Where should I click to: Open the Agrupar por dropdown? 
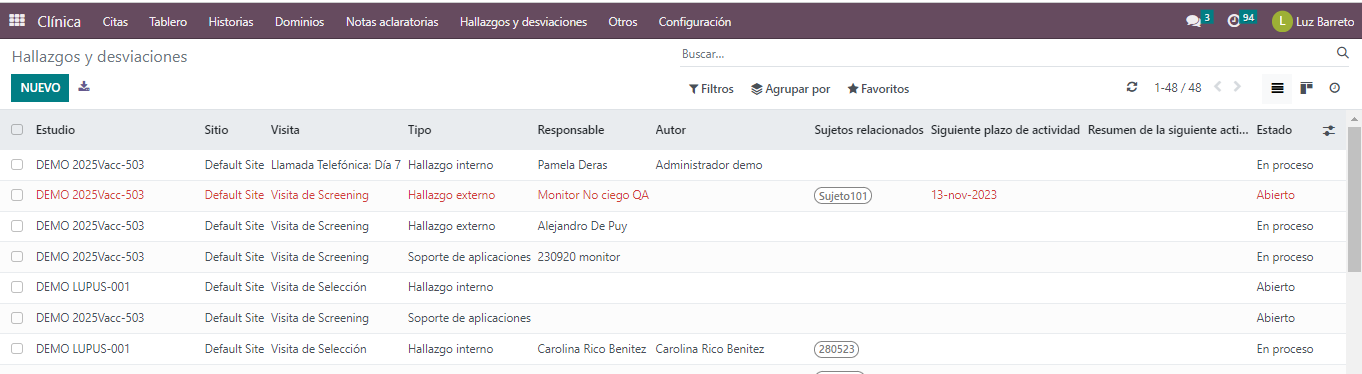point(791,89)
